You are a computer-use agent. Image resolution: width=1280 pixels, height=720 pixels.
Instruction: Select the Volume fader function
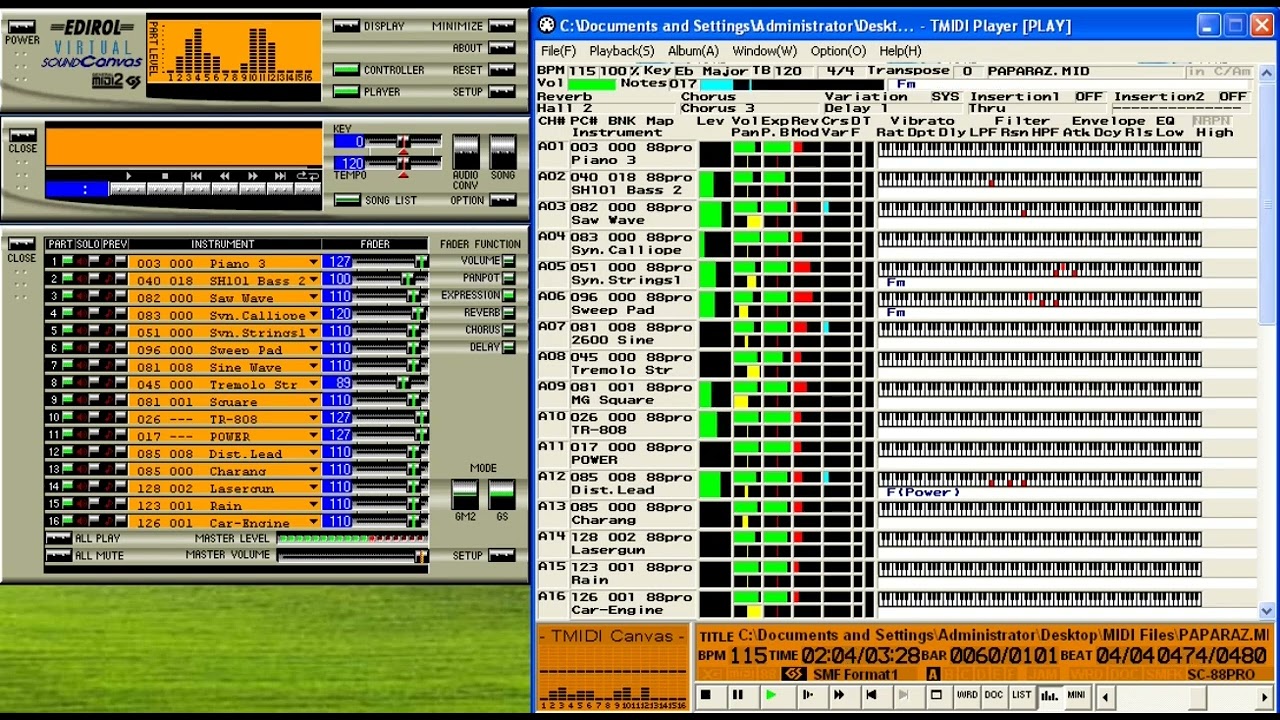509,261
